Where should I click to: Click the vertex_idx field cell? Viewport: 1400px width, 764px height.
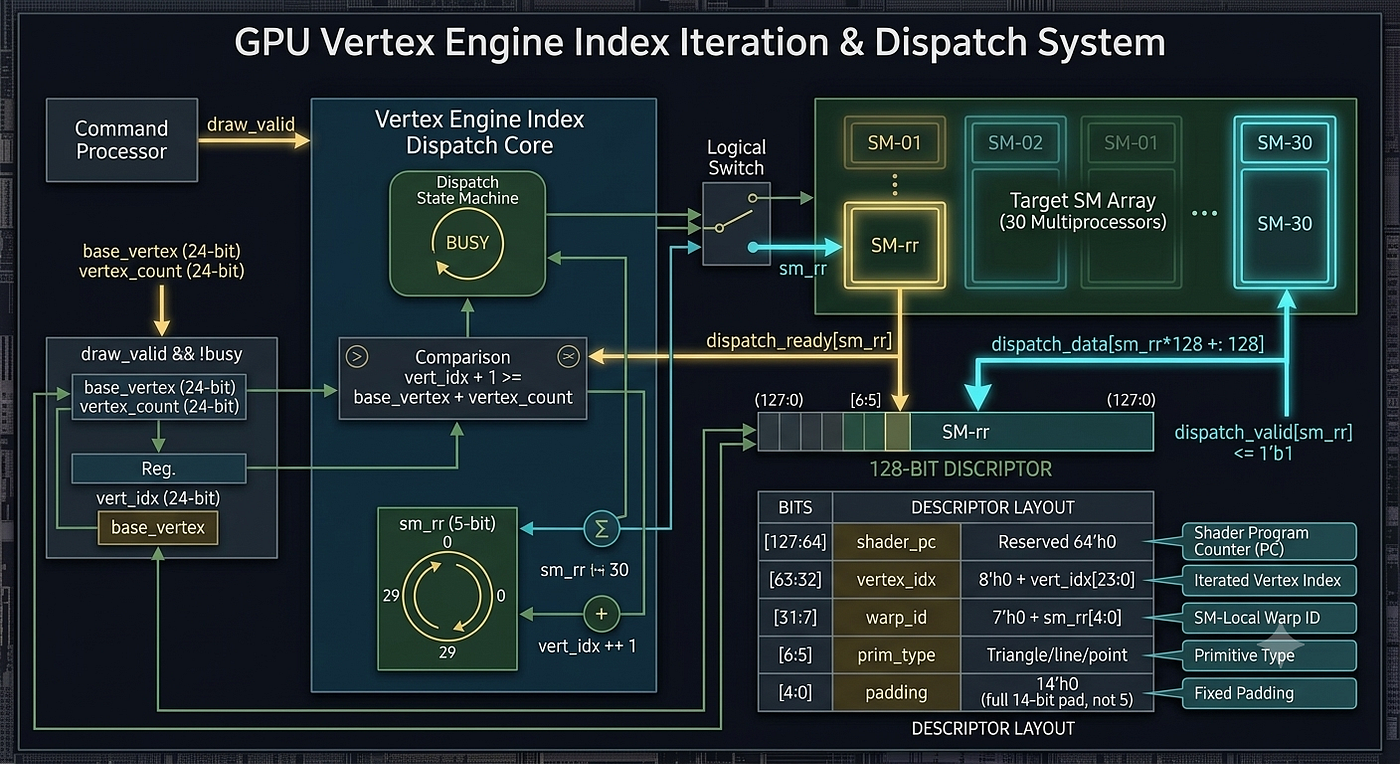897,579
